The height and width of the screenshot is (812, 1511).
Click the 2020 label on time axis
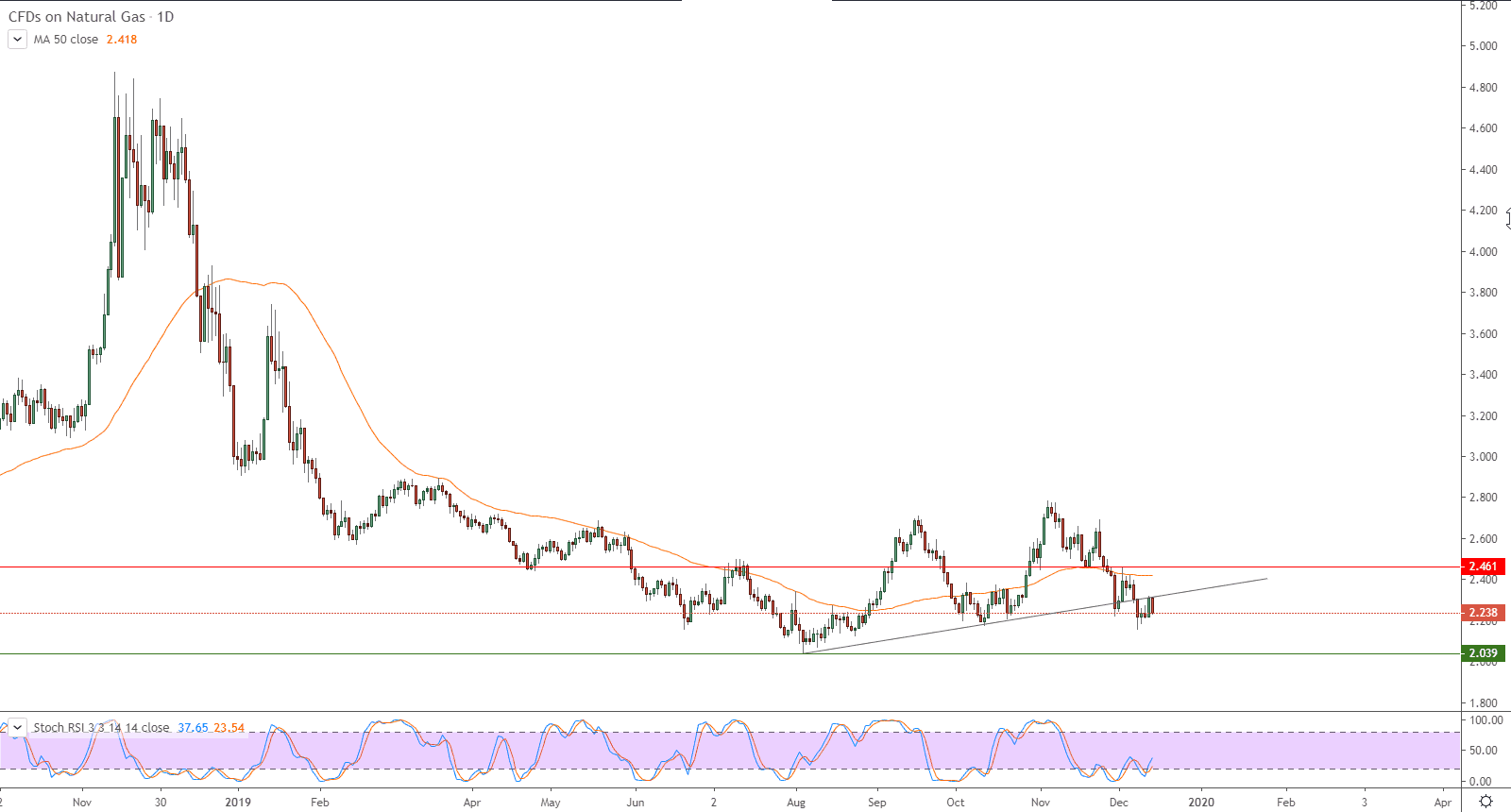coord(1201,803)
